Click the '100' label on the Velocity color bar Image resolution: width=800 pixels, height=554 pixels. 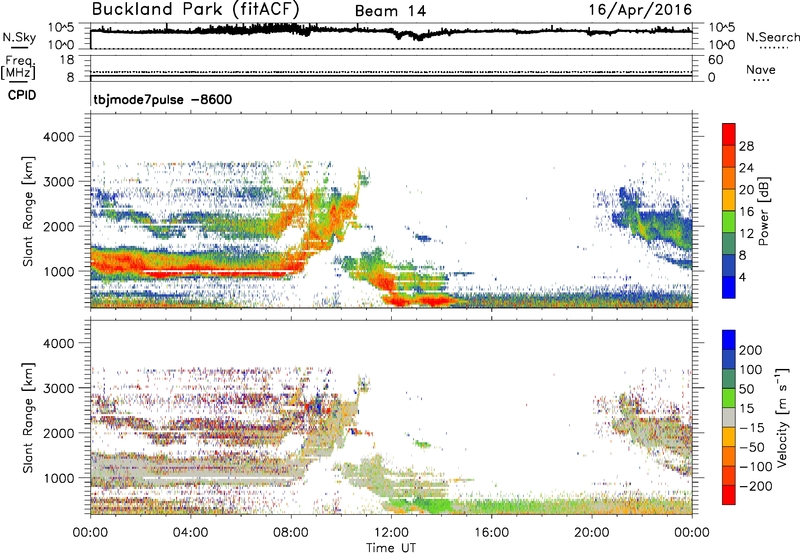tap(751, 370)
